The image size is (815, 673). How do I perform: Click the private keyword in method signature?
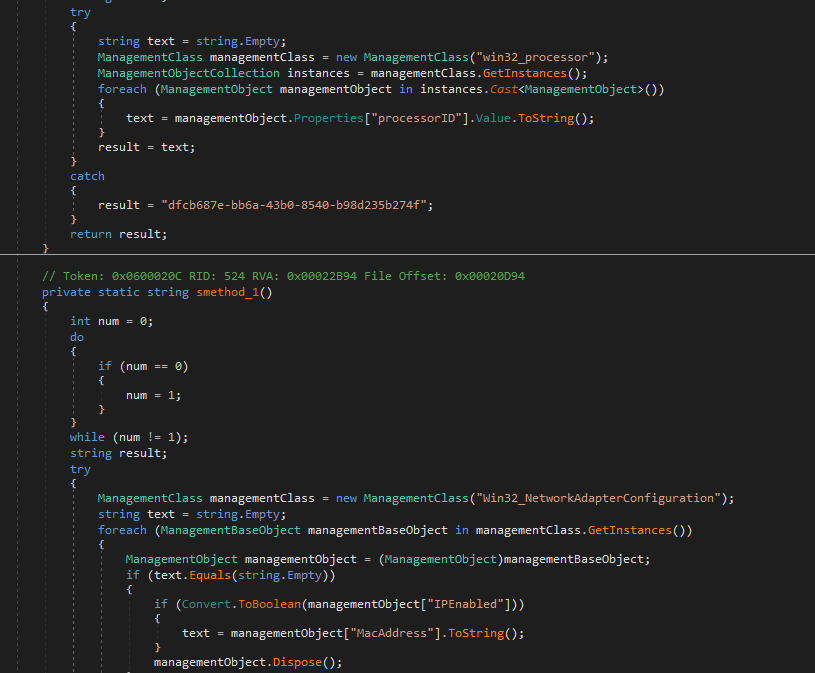(x=66, y=292)
